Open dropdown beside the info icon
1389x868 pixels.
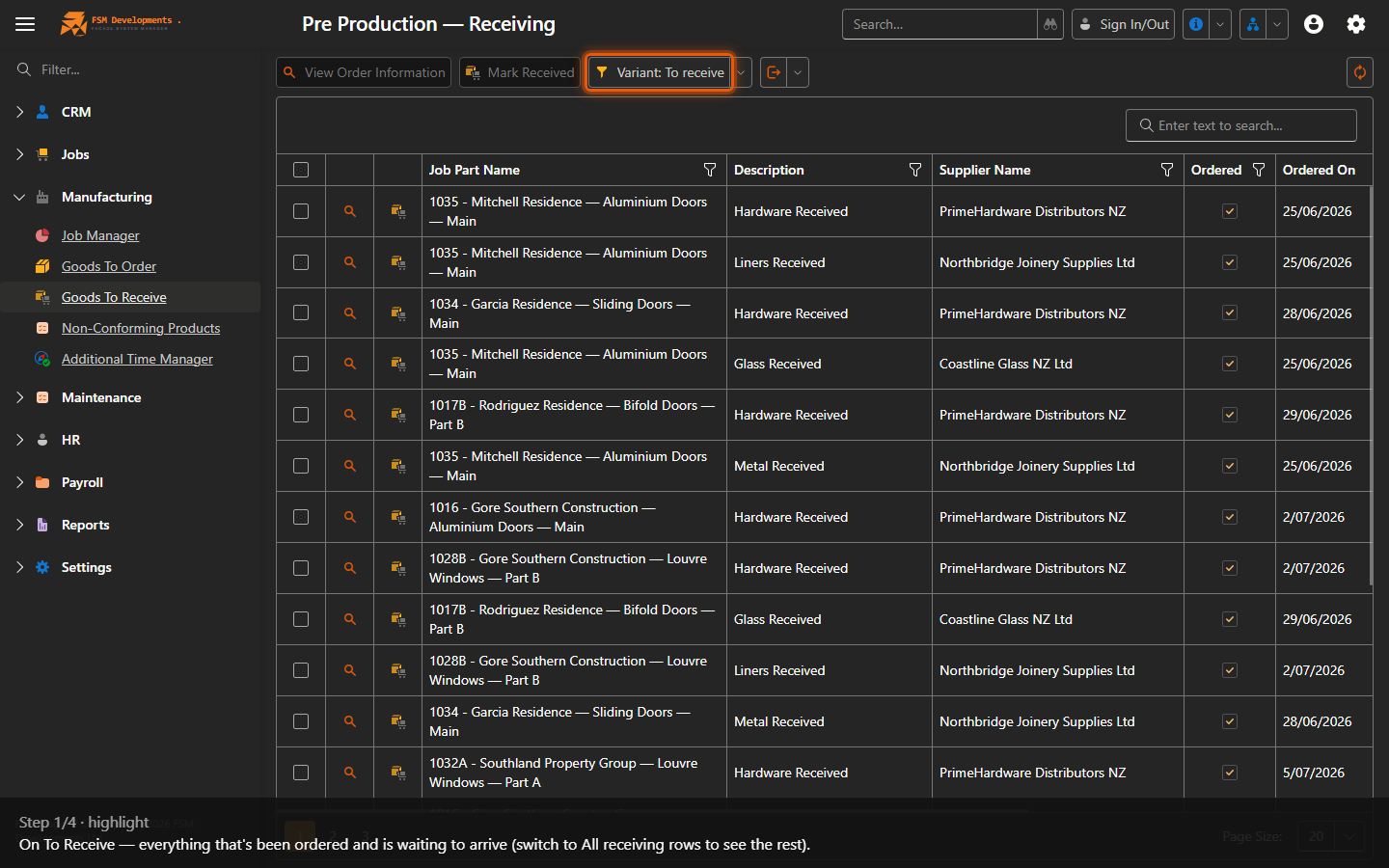1220,24
